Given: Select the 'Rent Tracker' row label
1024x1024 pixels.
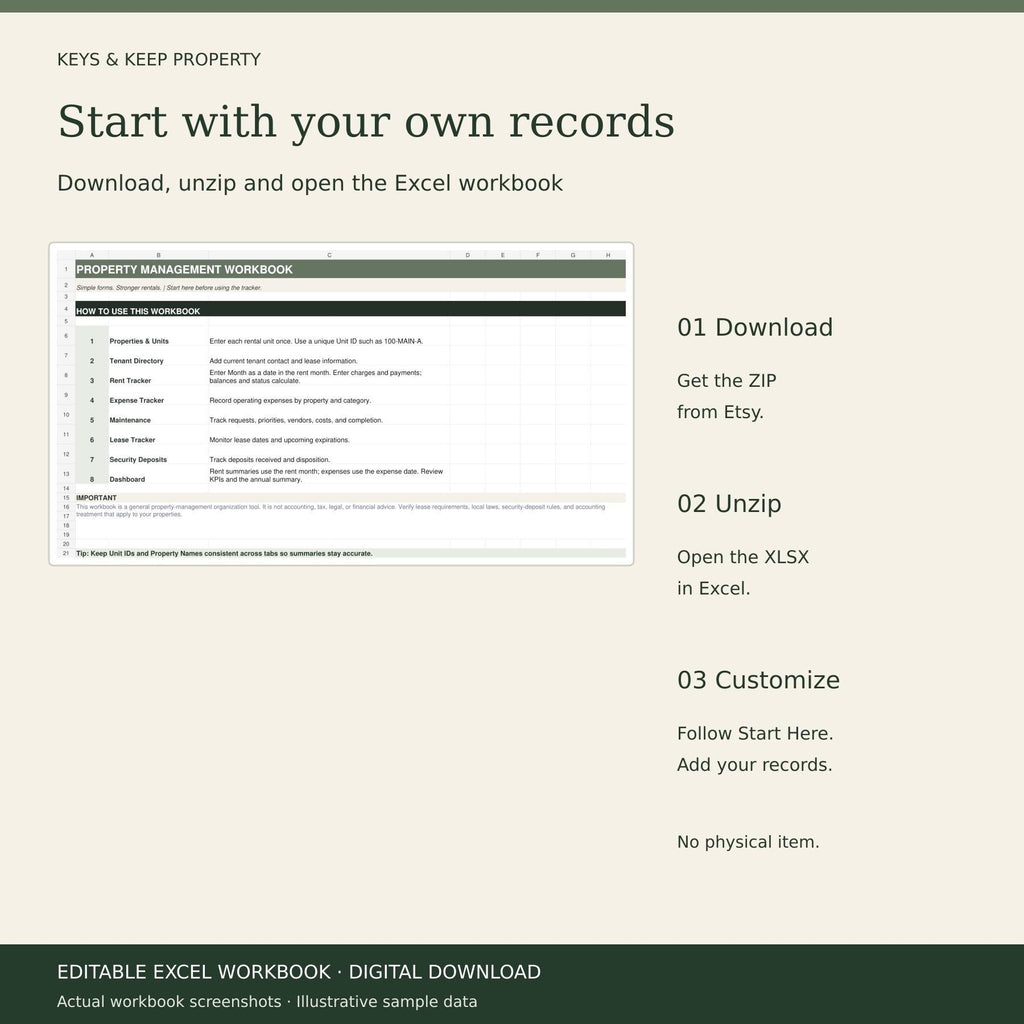Looking at the screenshot, I should pyautogui.click(x=130, y=380).
